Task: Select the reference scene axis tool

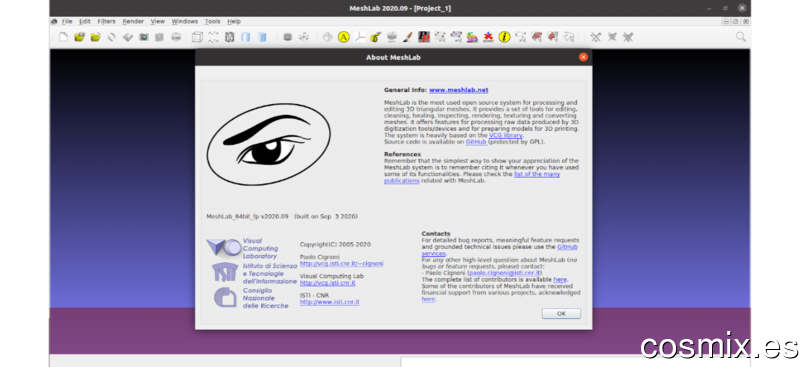Action: 360,37
